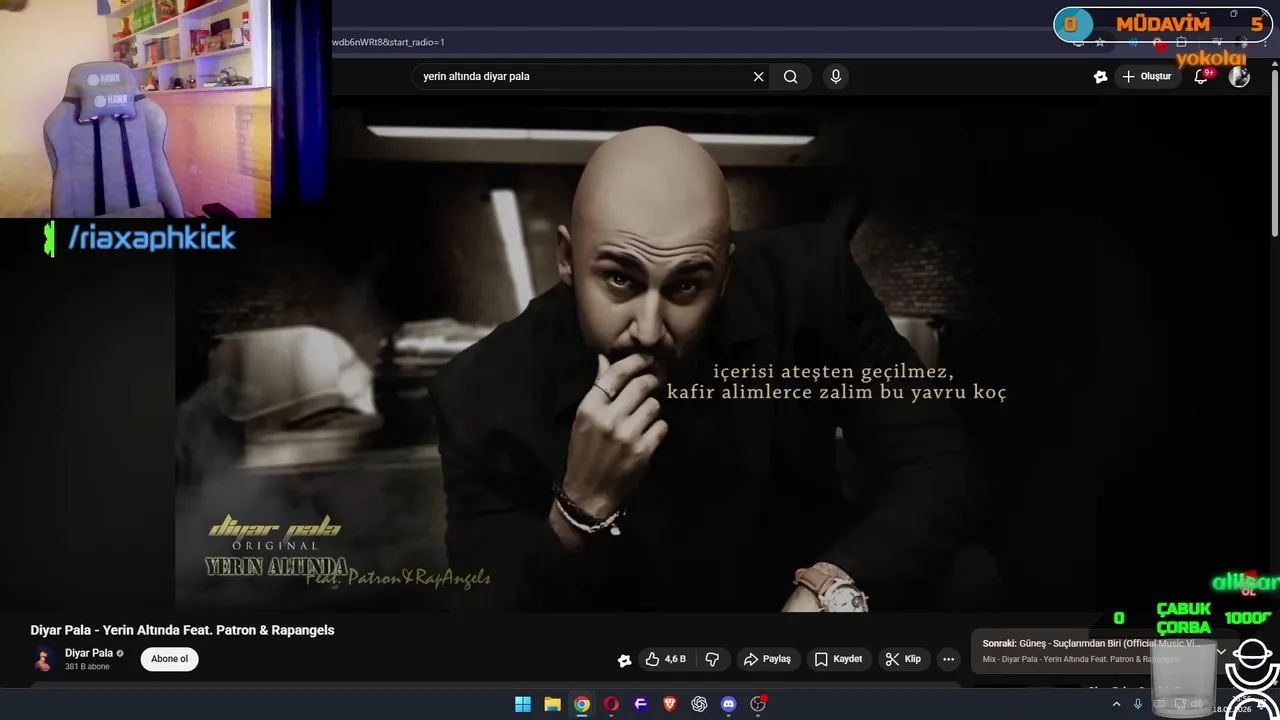Open the Diyar Pala channel name link
Image resolution: width=1280 pixels, height=720 pixels.
coord(89,653)
